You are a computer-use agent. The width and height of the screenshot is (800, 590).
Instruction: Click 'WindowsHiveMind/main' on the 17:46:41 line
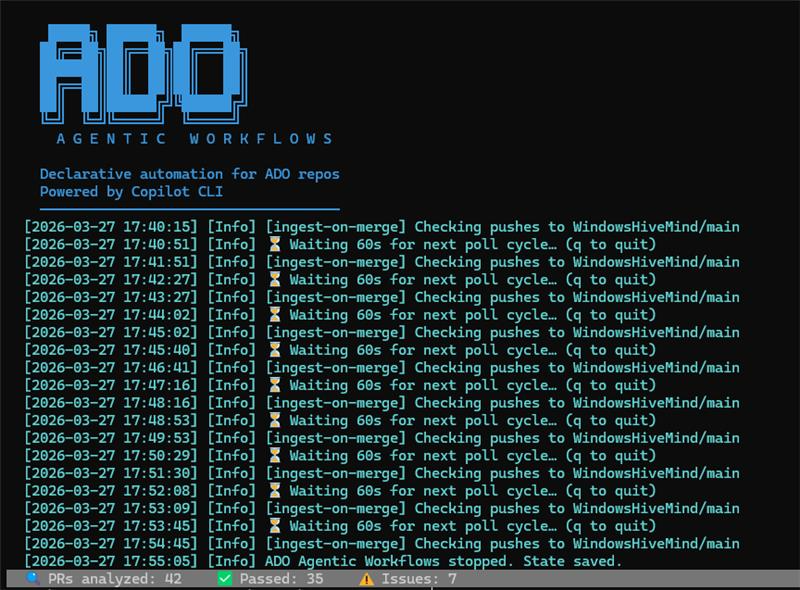[656, 368]
